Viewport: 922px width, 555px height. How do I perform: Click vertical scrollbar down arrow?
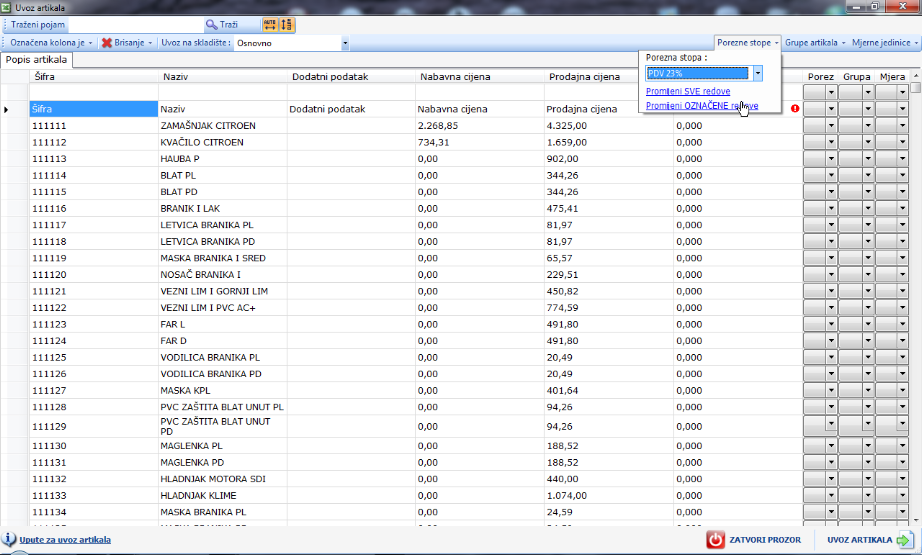point(916,520)
